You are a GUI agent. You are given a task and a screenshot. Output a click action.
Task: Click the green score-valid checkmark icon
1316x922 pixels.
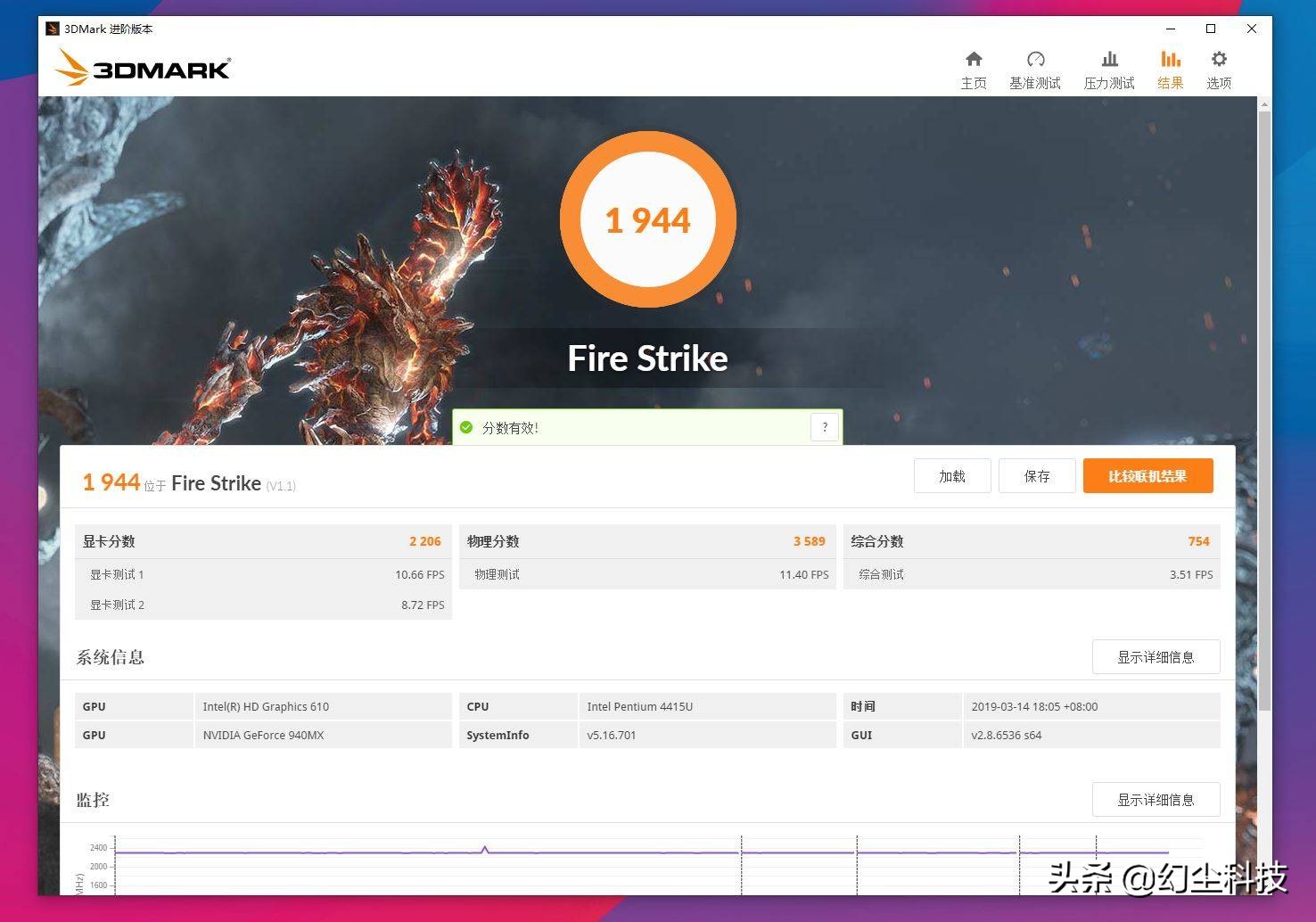[x=466, y=427]
